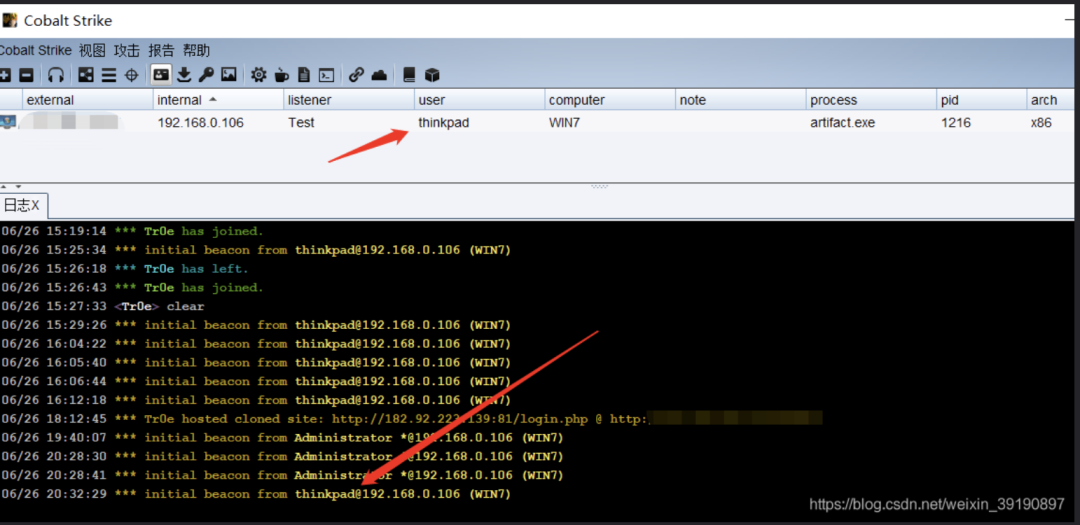Click log line 15:25:34 initial beacon
Screen dimensions: 1080x525
[256, 250]
